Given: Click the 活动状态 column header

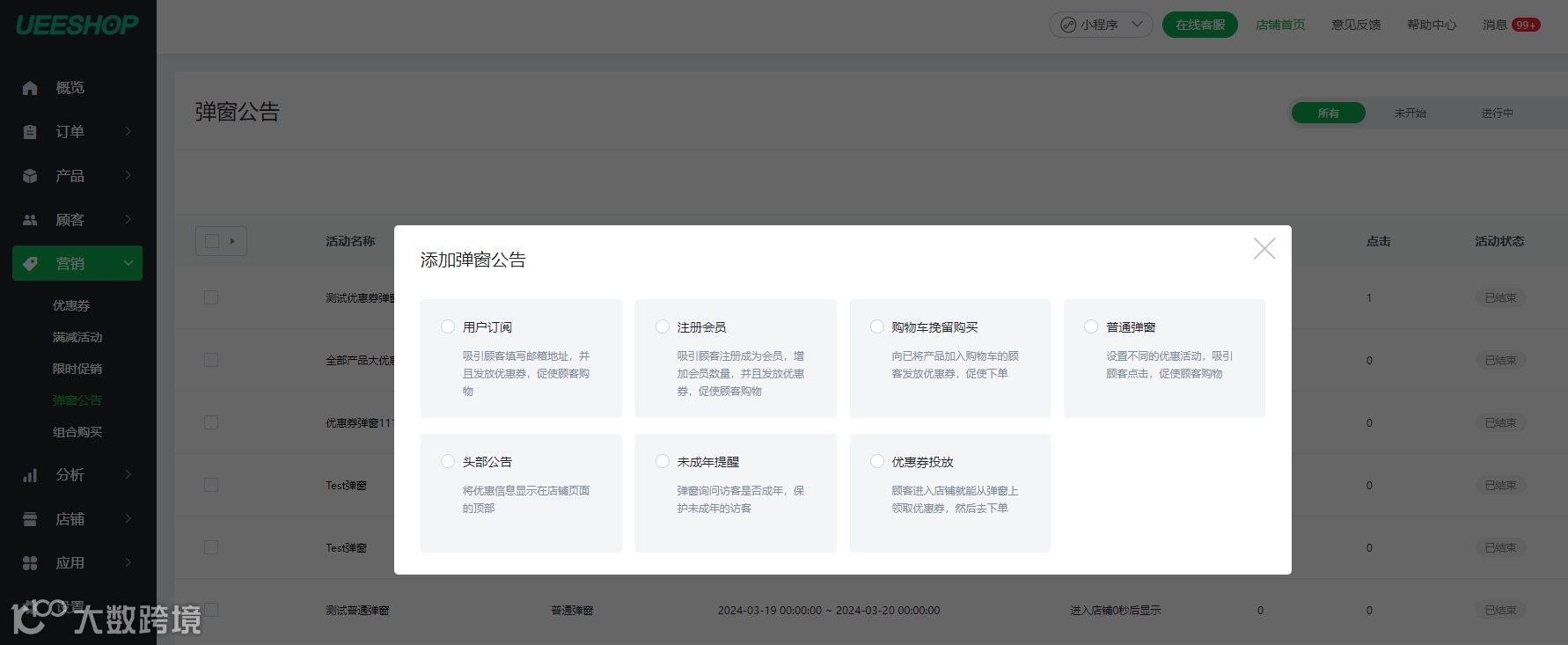Looking at the screenshot, I should click(1500, 241).
